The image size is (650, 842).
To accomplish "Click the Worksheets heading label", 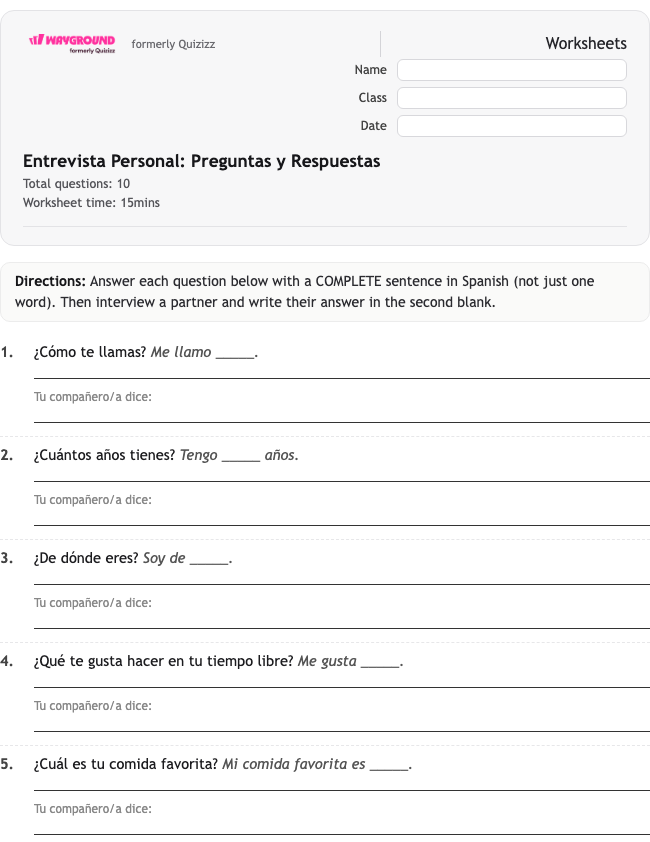I will [586, 43].
